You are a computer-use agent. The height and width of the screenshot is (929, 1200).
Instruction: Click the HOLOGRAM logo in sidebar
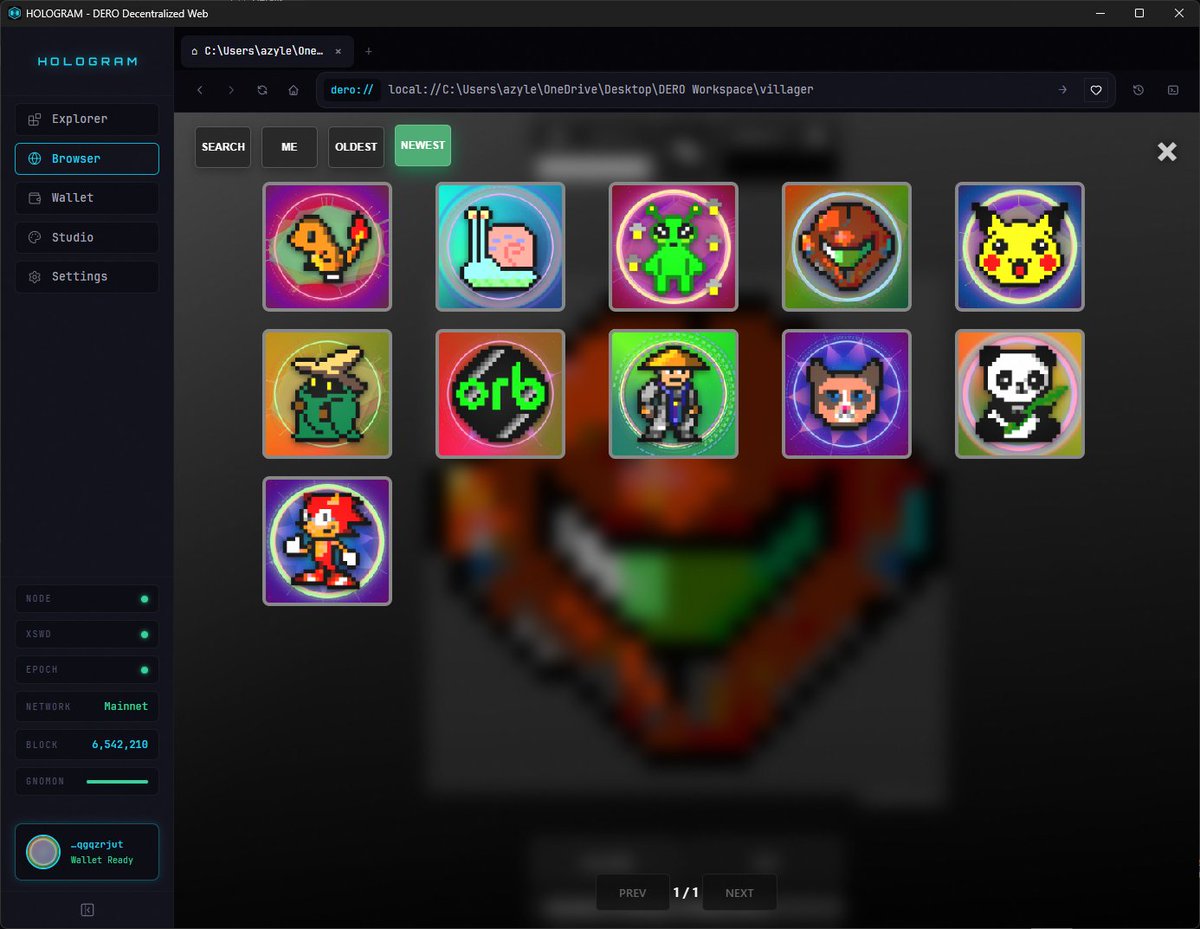(x=88, y=61)
